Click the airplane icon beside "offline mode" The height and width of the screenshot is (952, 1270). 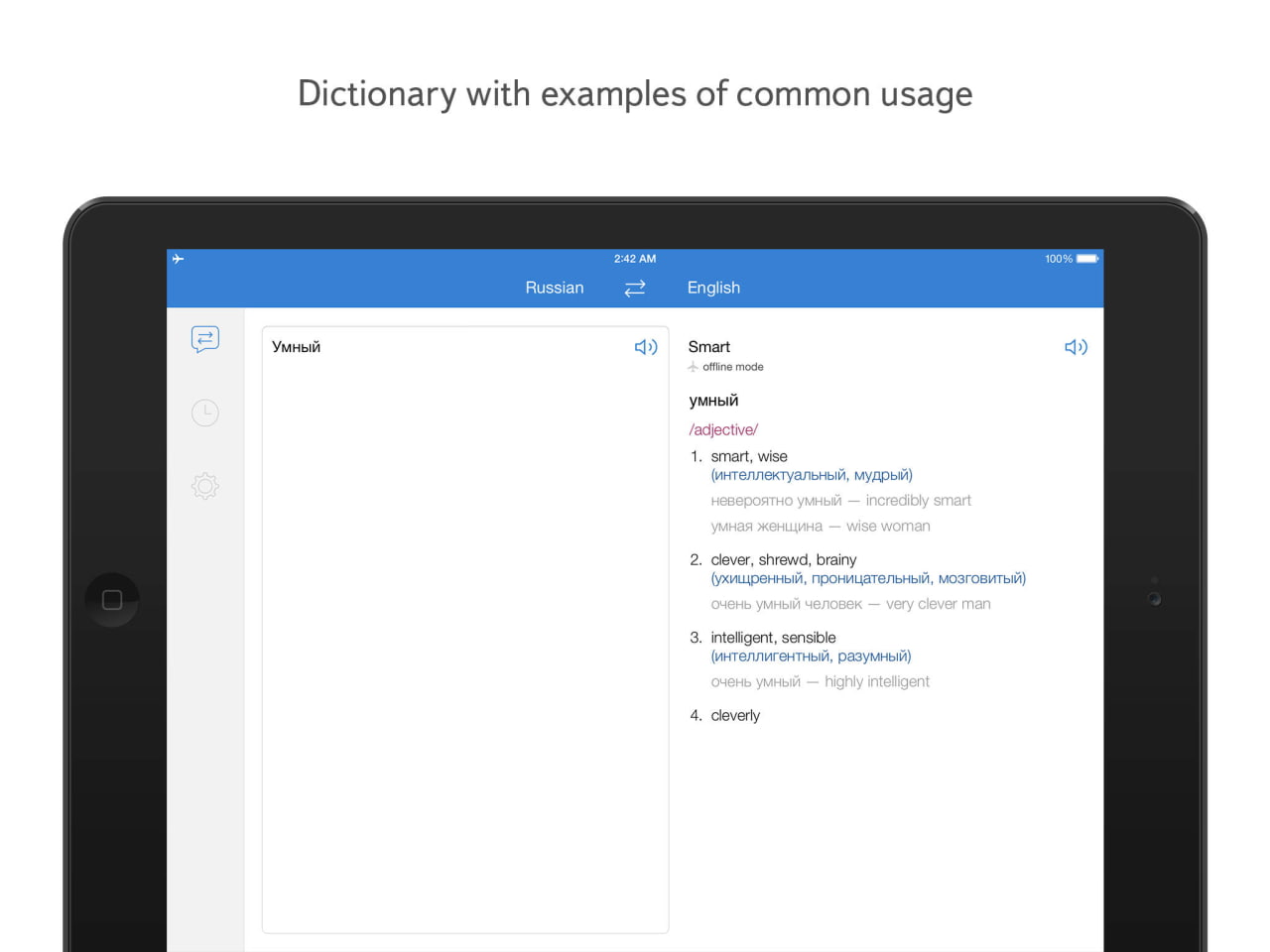click(693, 366)
